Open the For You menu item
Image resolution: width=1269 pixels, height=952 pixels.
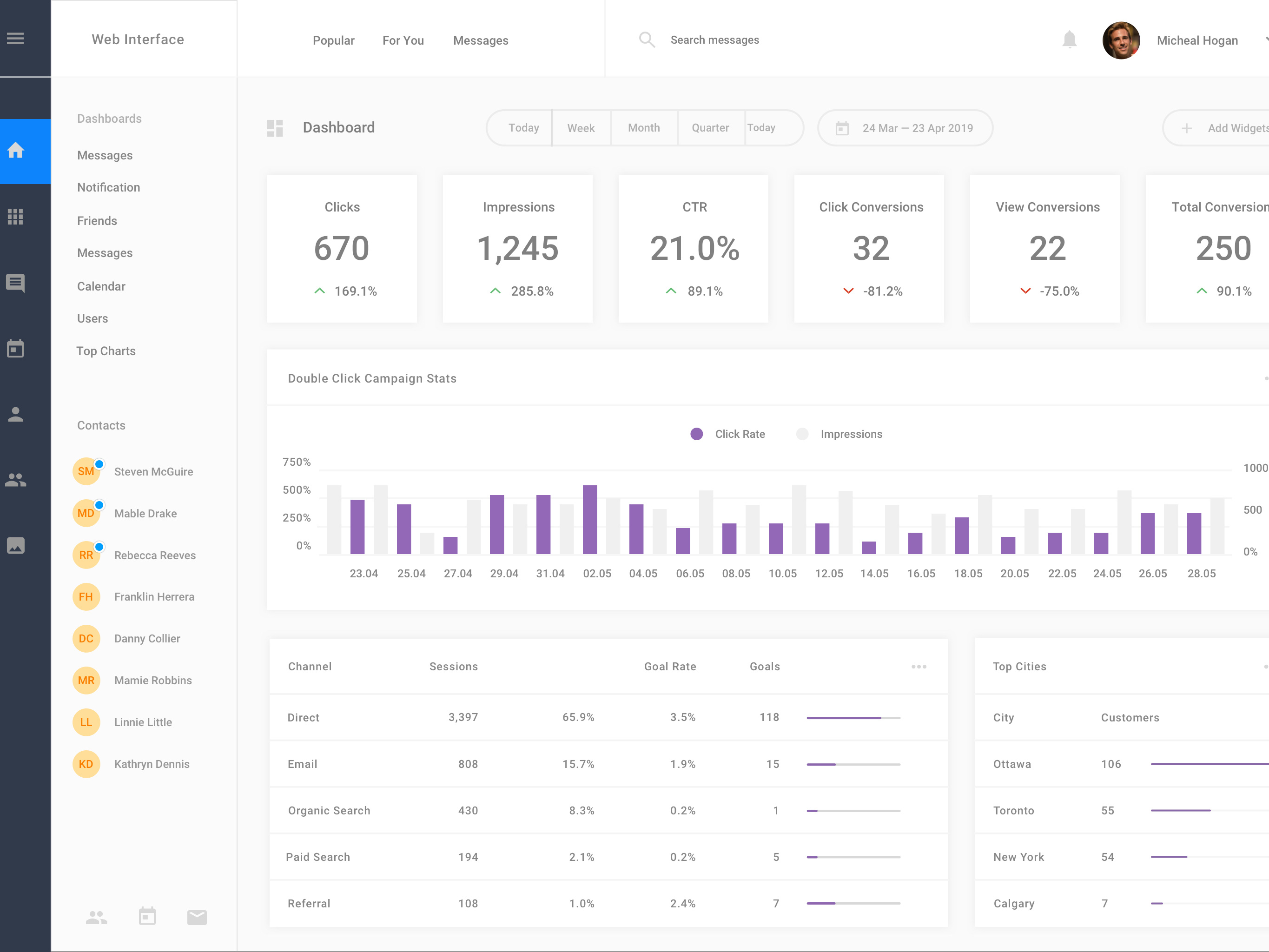(403, 40)
